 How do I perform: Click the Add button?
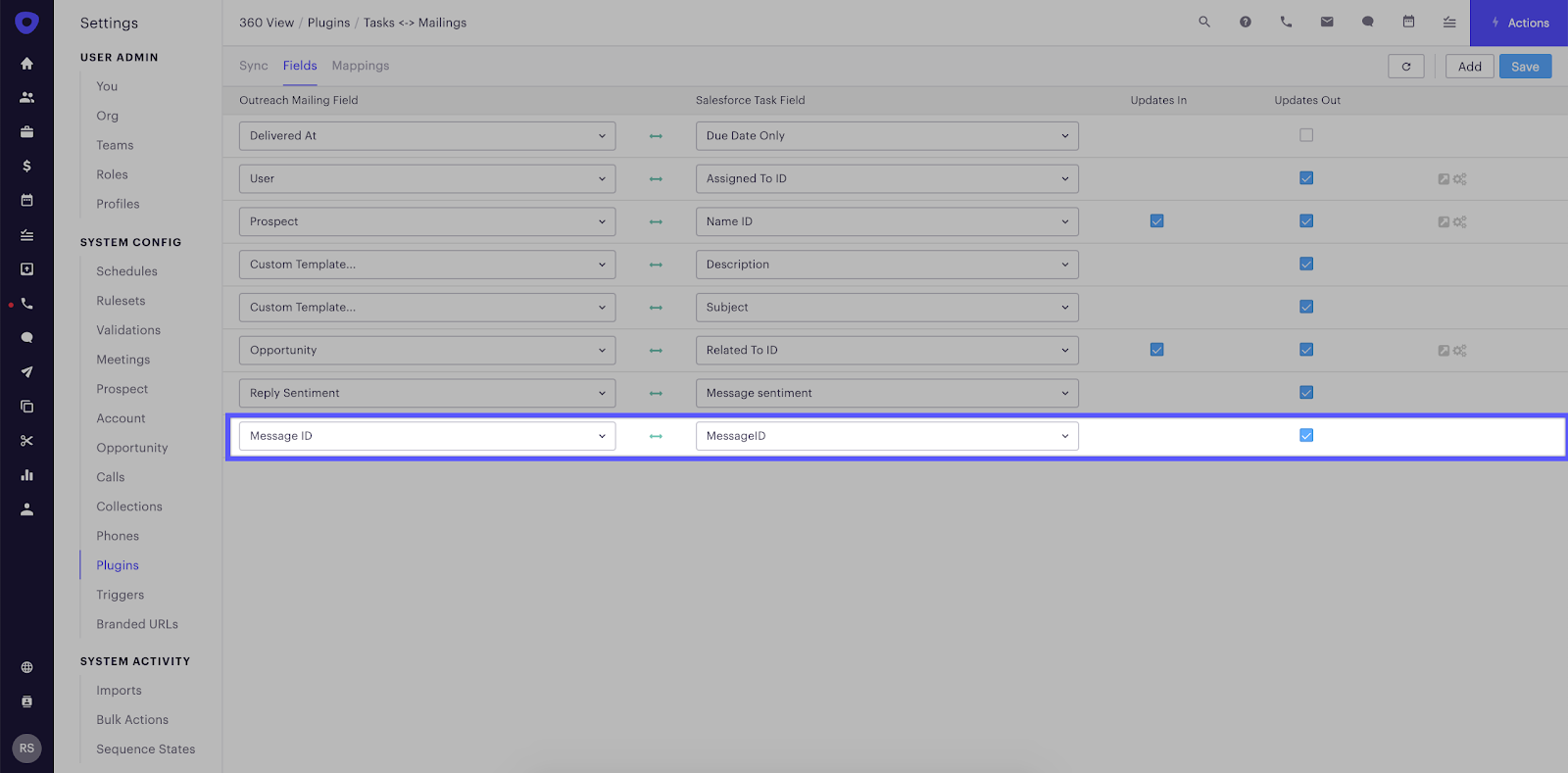[x=1470, y=67]
